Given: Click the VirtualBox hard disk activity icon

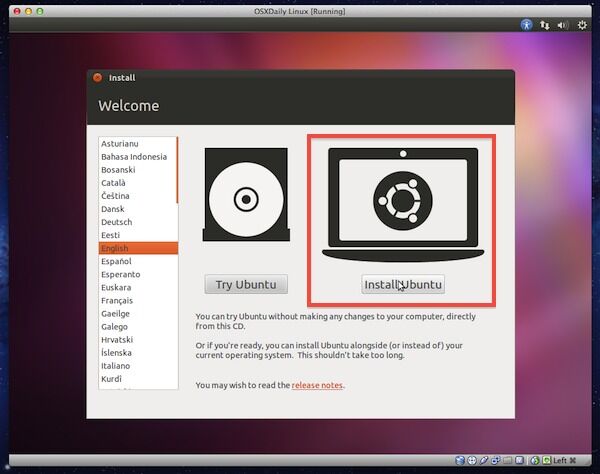Looking at the screenshot, I should tap(460, 460).
